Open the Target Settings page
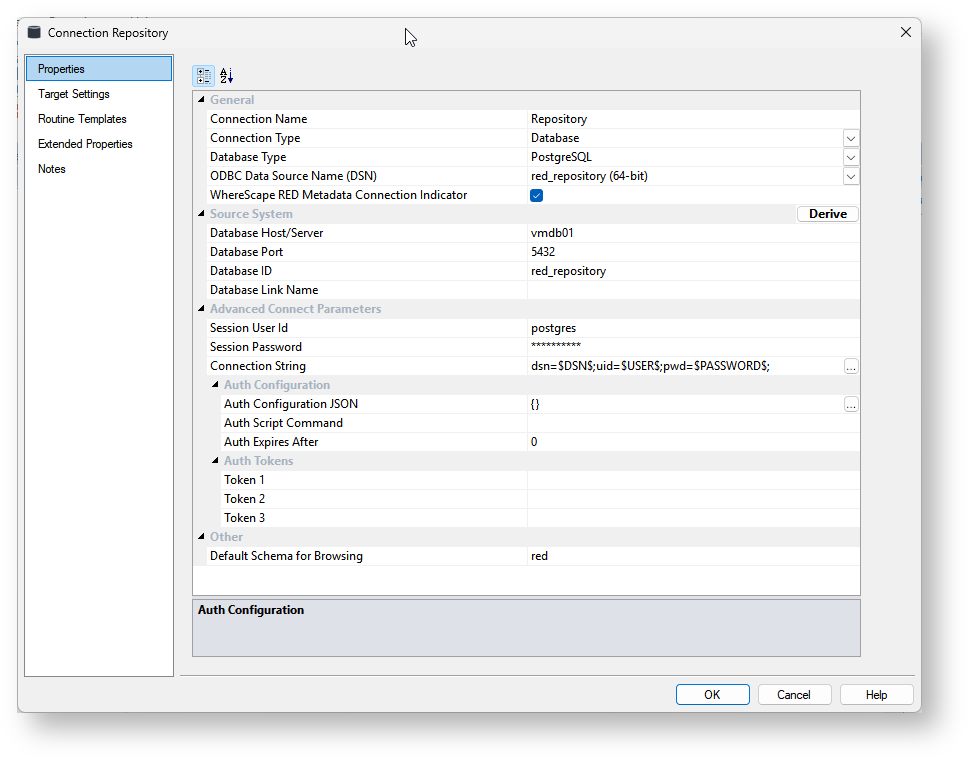970x761 pixels. [99, 94]
